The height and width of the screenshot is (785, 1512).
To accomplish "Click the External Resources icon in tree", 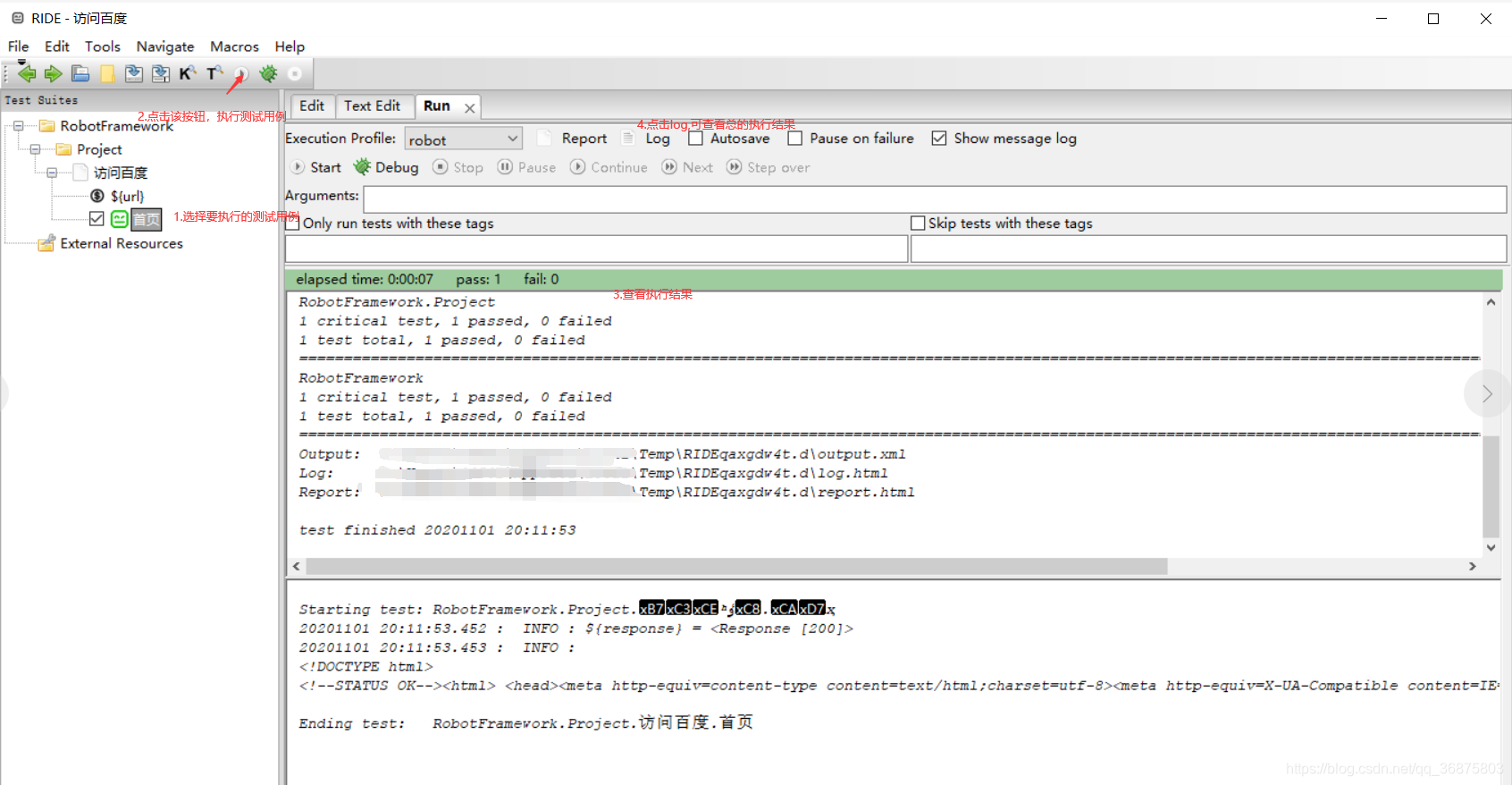I will (x=46, y=243).
